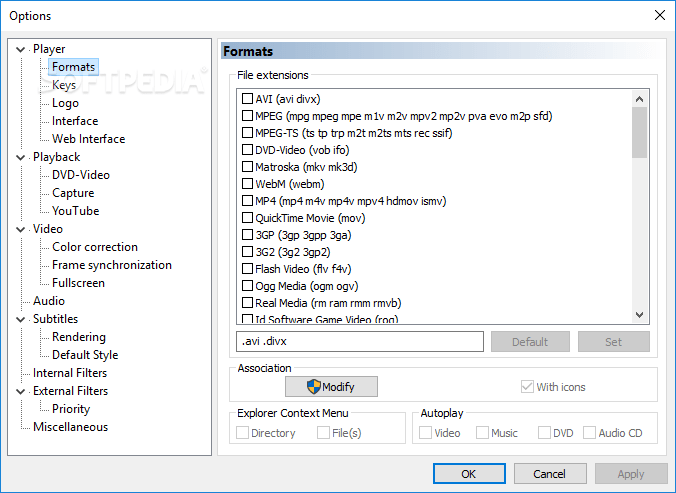Check the Matroska (mkv mk3d) checkbox

[247, 167]
